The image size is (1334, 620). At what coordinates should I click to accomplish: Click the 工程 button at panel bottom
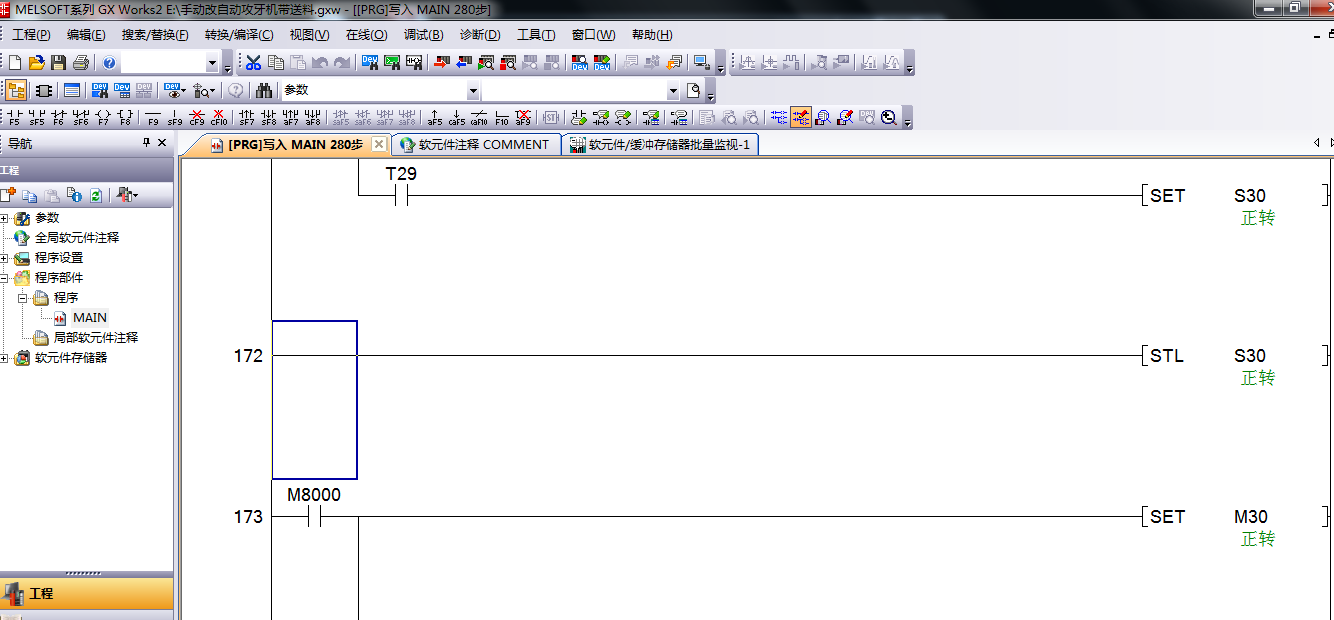pos(40,593)
